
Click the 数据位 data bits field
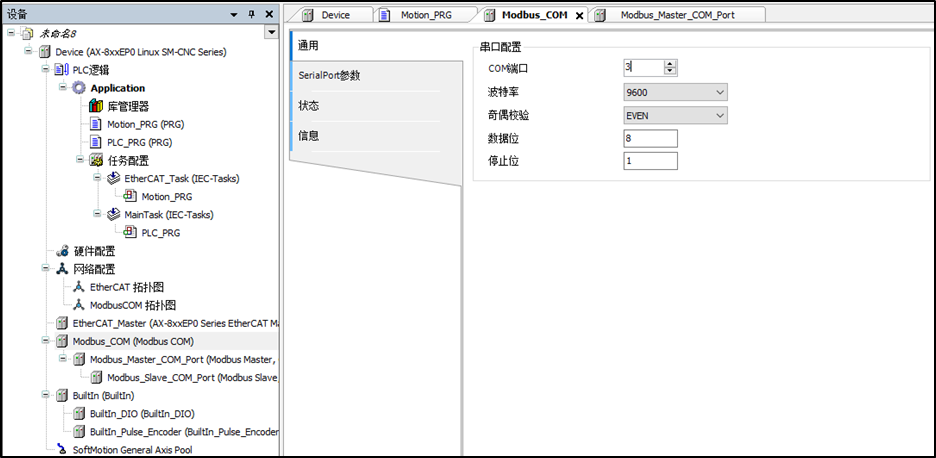649,138
